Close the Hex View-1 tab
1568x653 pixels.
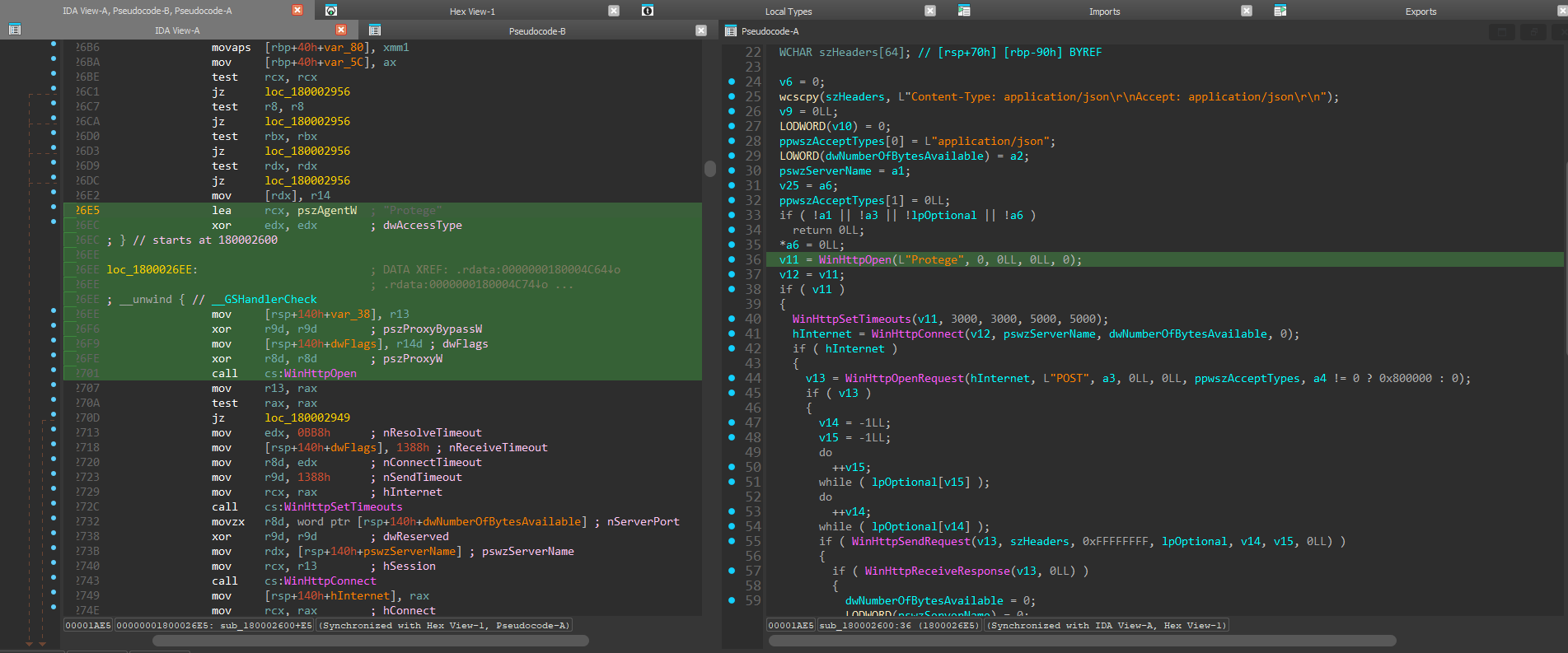pos(614,11)
